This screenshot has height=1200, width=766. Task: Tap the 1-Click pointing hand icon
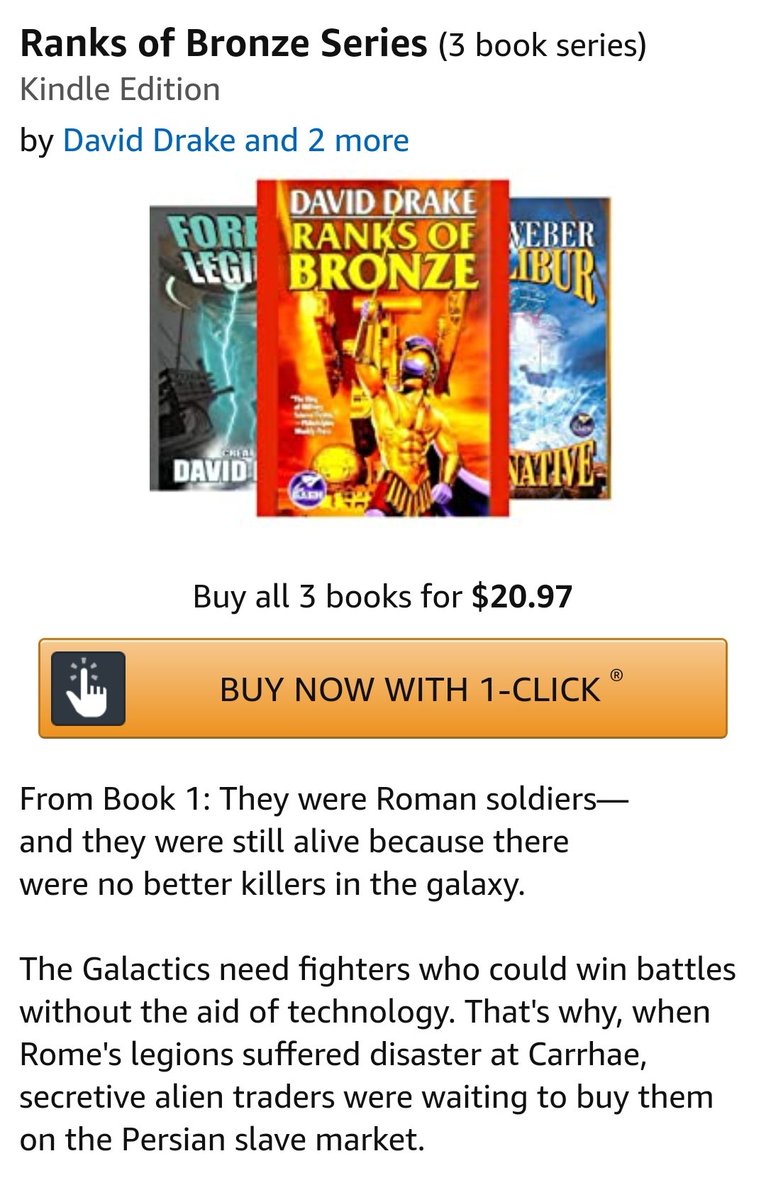pyautogui.click(x=88, y=688)
